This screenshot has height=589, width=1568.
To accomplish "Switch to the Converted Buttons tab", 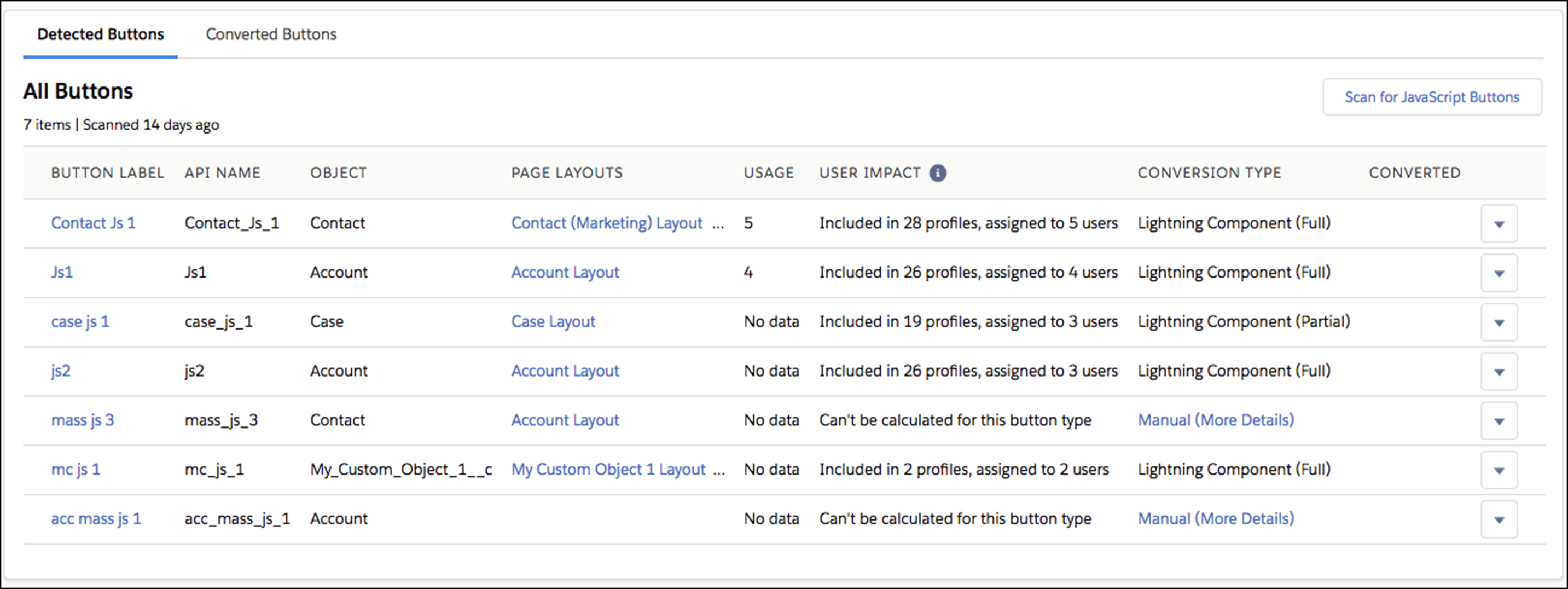I will [x=271, y=34].
